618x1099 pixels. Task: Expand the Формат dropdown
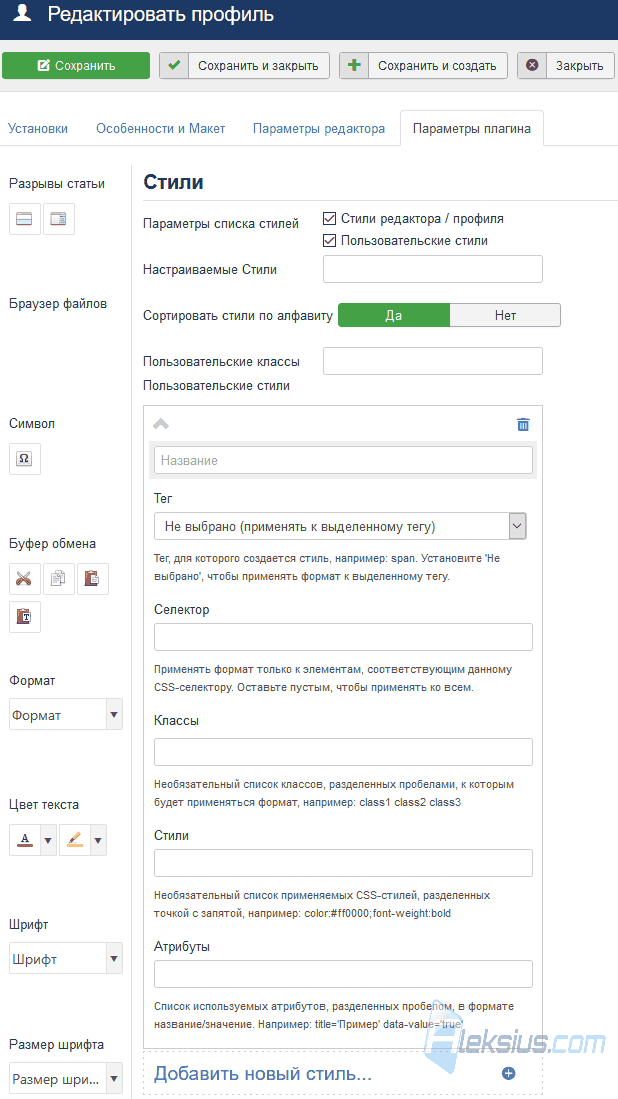coord(66,714)
